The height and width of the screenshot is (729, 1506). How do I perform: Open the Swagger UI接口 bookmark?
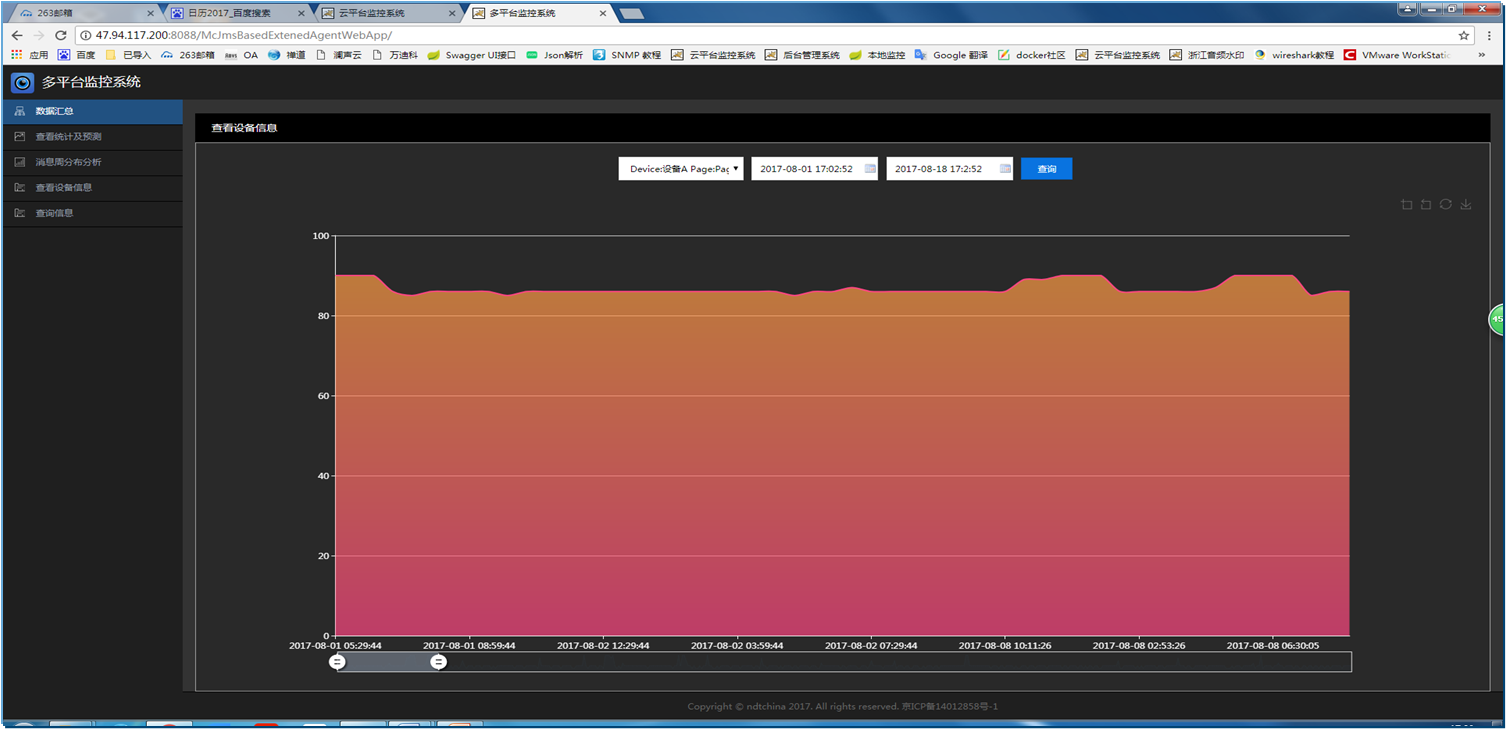coord(472,55)
